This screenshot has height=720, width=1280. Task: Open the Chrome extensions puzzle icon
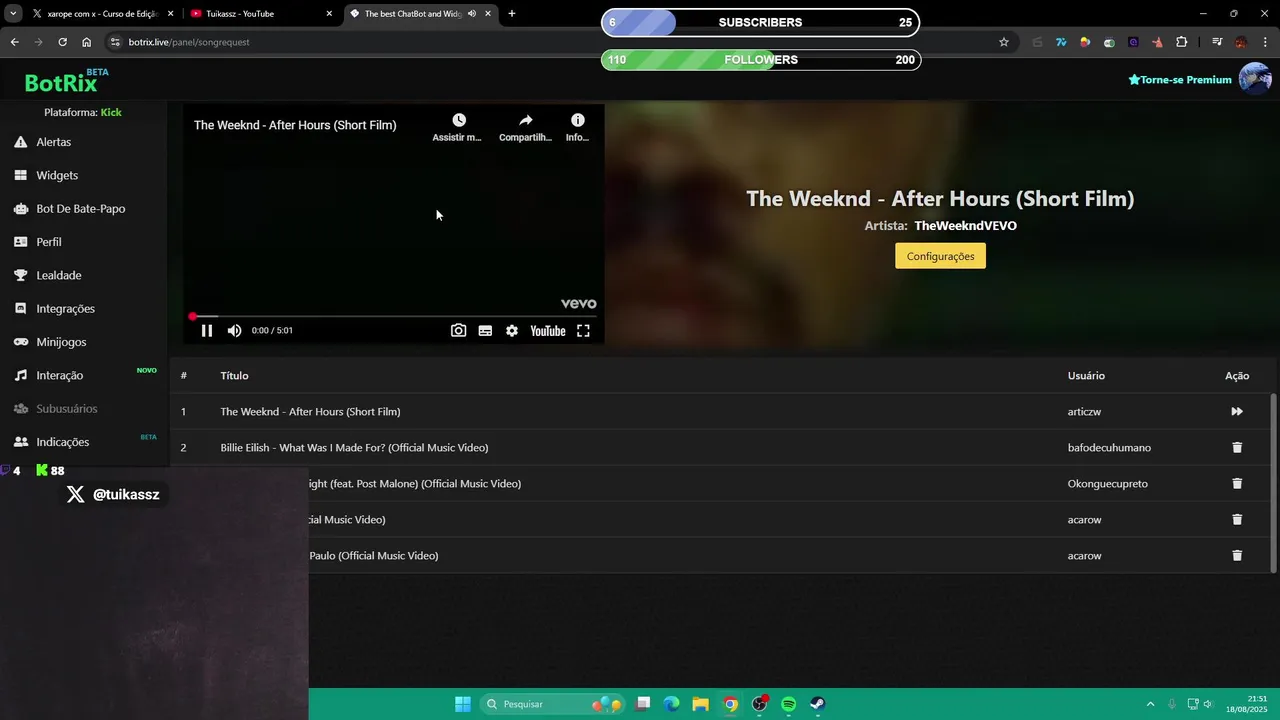[1182, 42]
